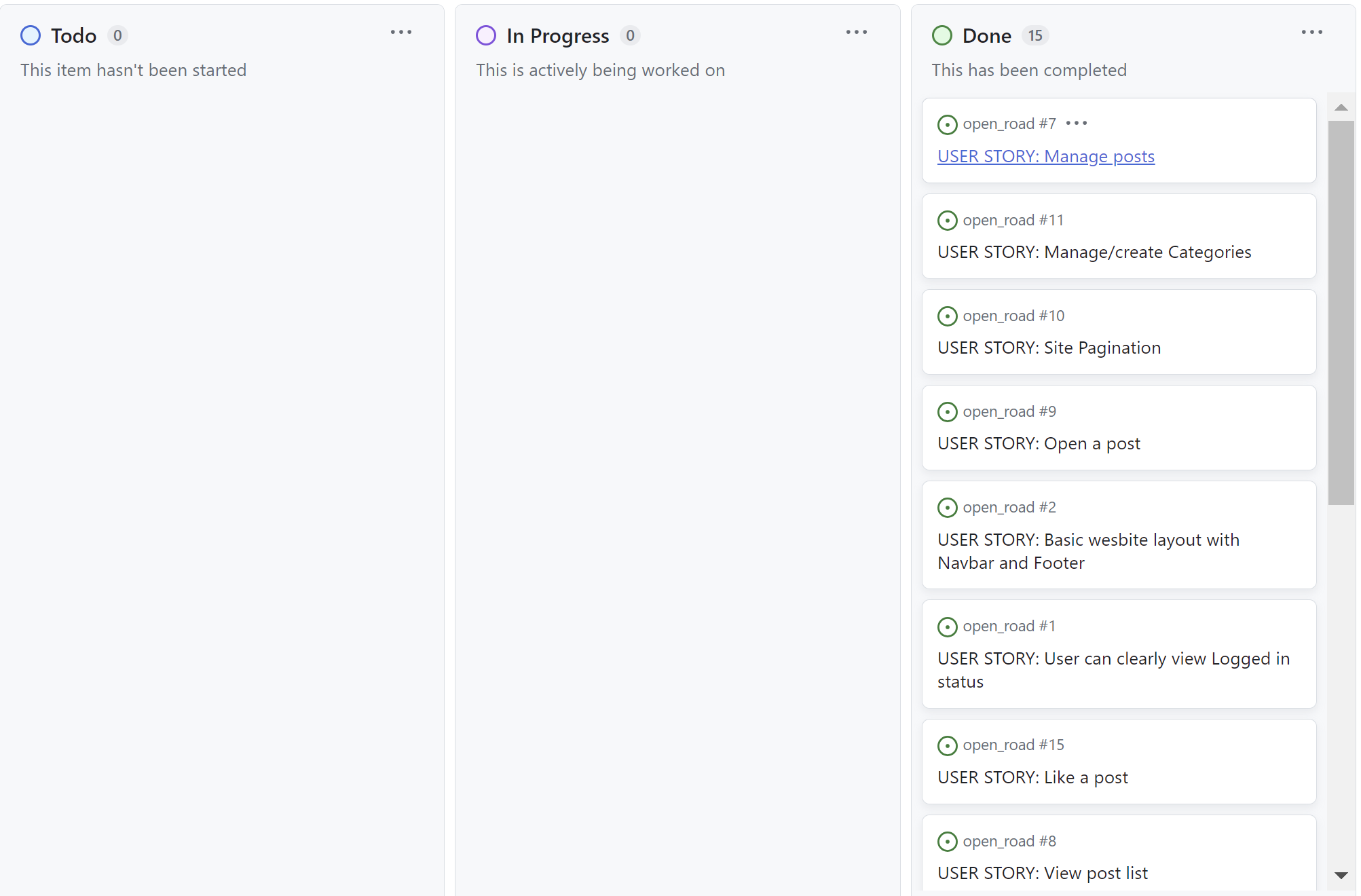
Task: Click the issue icon next to open_road #2
Action: click(x=948, y=508)
